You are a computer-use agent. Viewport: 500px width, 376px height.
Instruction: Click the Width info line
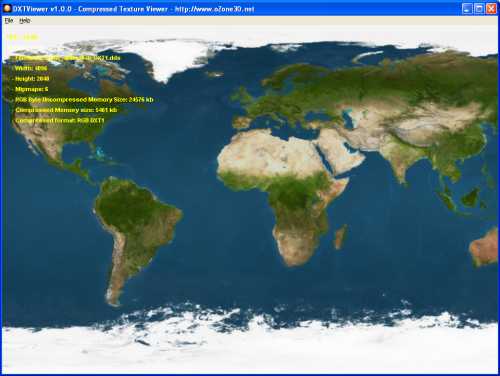(x=31, y=68)
